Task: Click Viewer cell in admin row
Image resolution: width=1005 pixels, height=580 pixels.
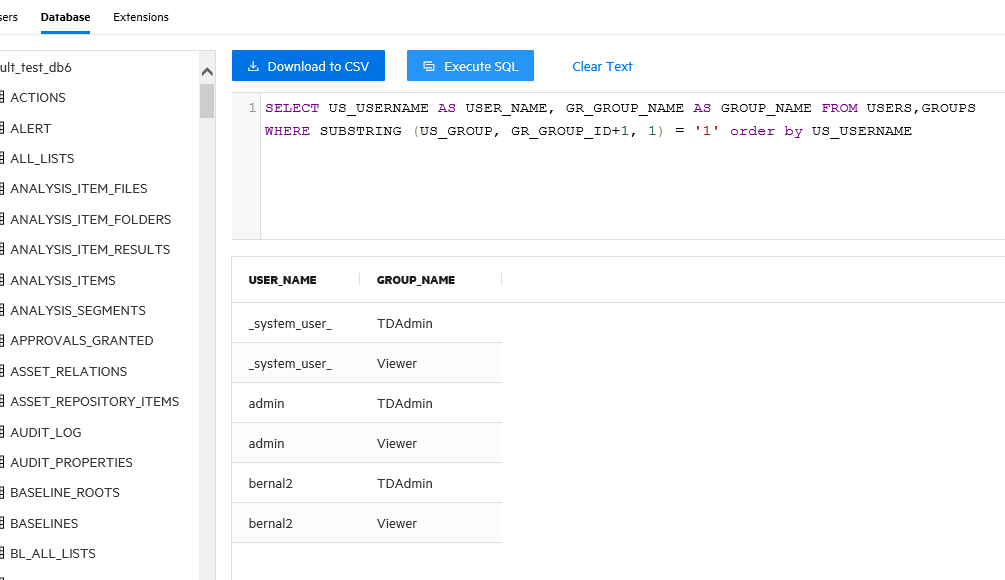Action: 397,443
